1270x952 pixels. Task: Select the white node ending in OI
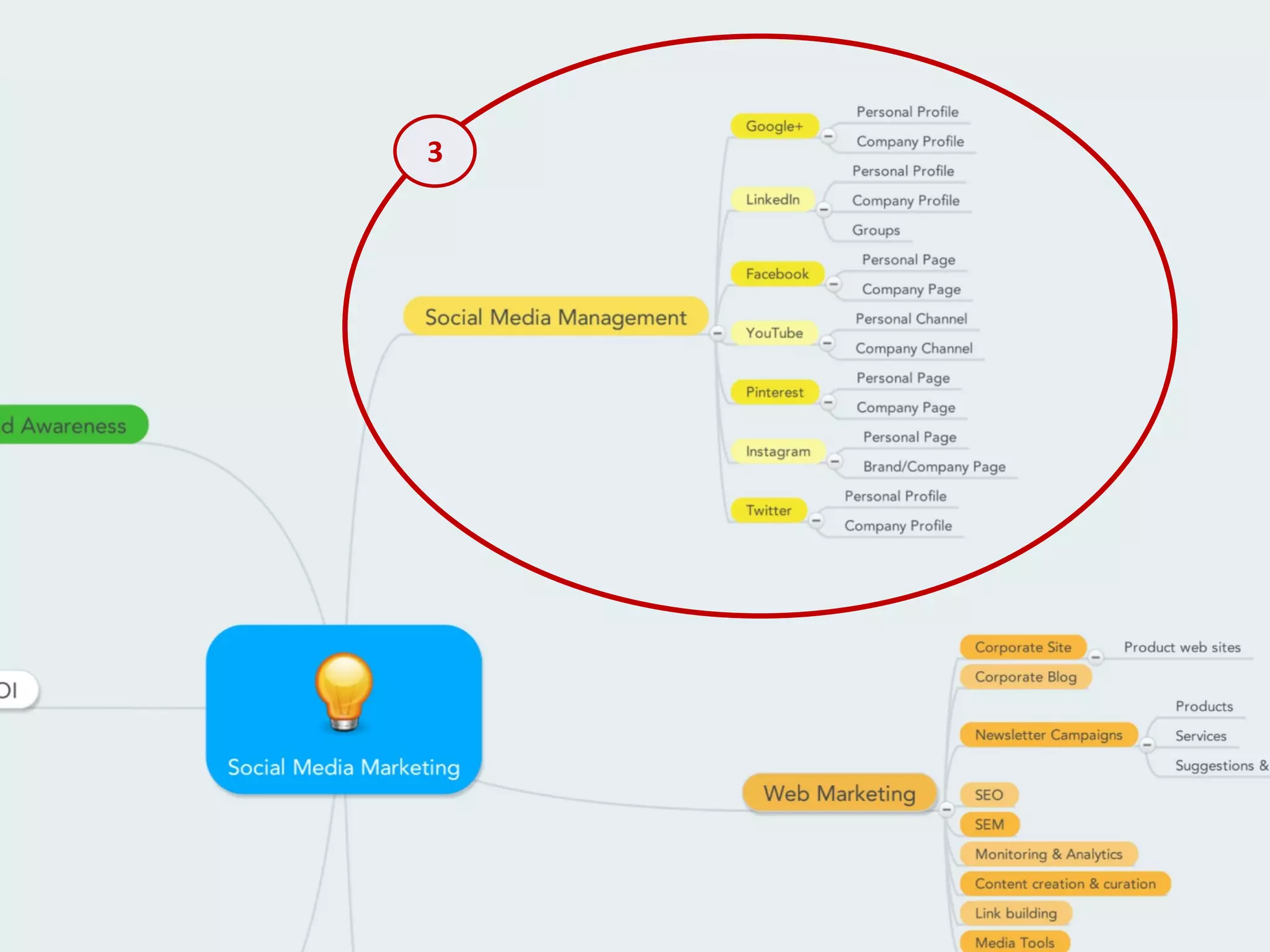coord(19,690)
